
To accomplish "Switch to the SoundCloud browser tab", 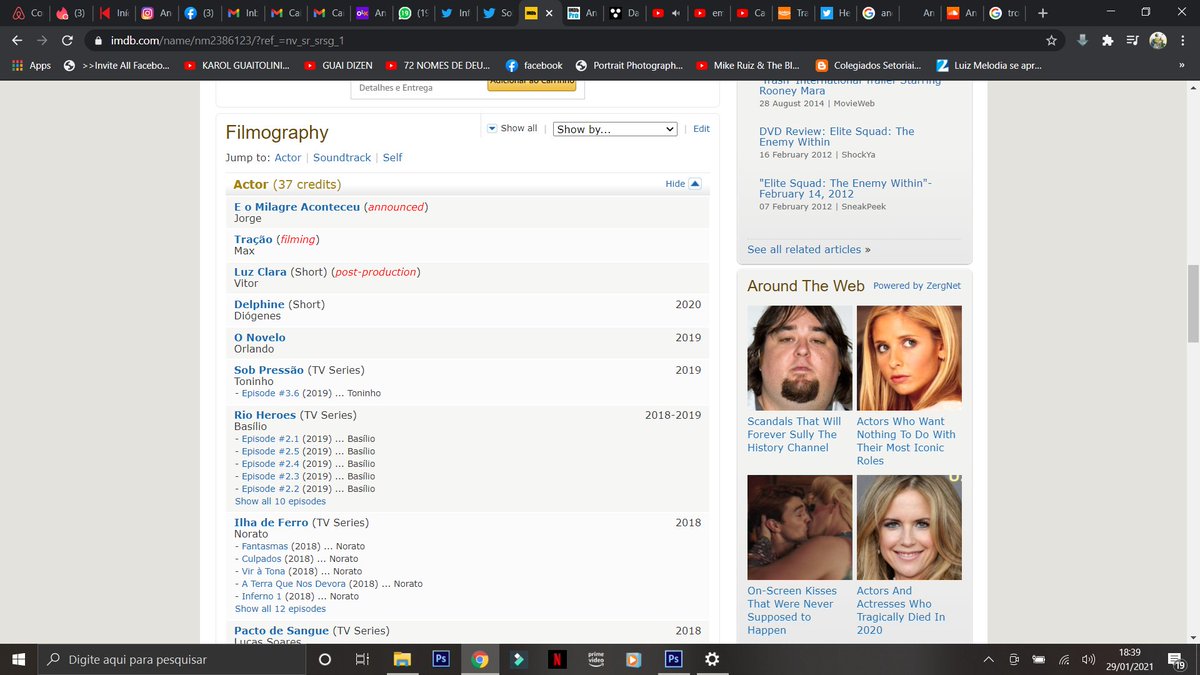I will 962,13.
